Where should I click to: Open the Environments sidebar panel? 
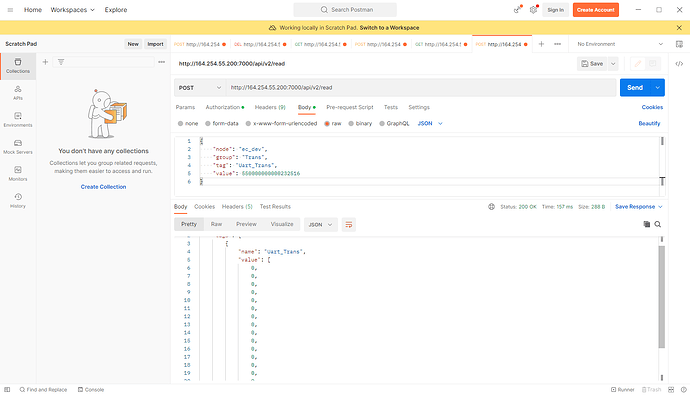tap(18, 120)
